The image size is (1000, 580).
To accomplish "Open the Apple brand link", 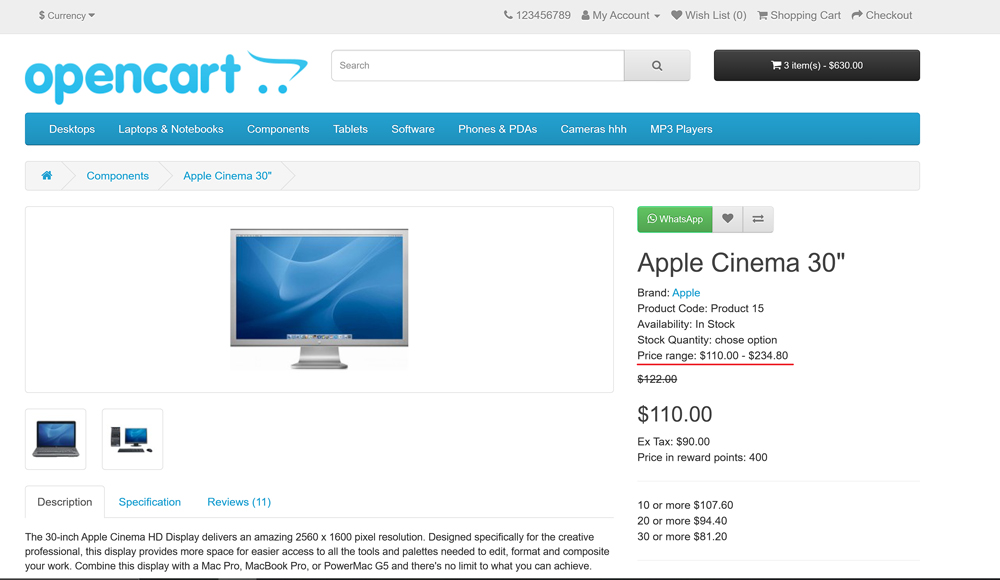I will [686, 293].
